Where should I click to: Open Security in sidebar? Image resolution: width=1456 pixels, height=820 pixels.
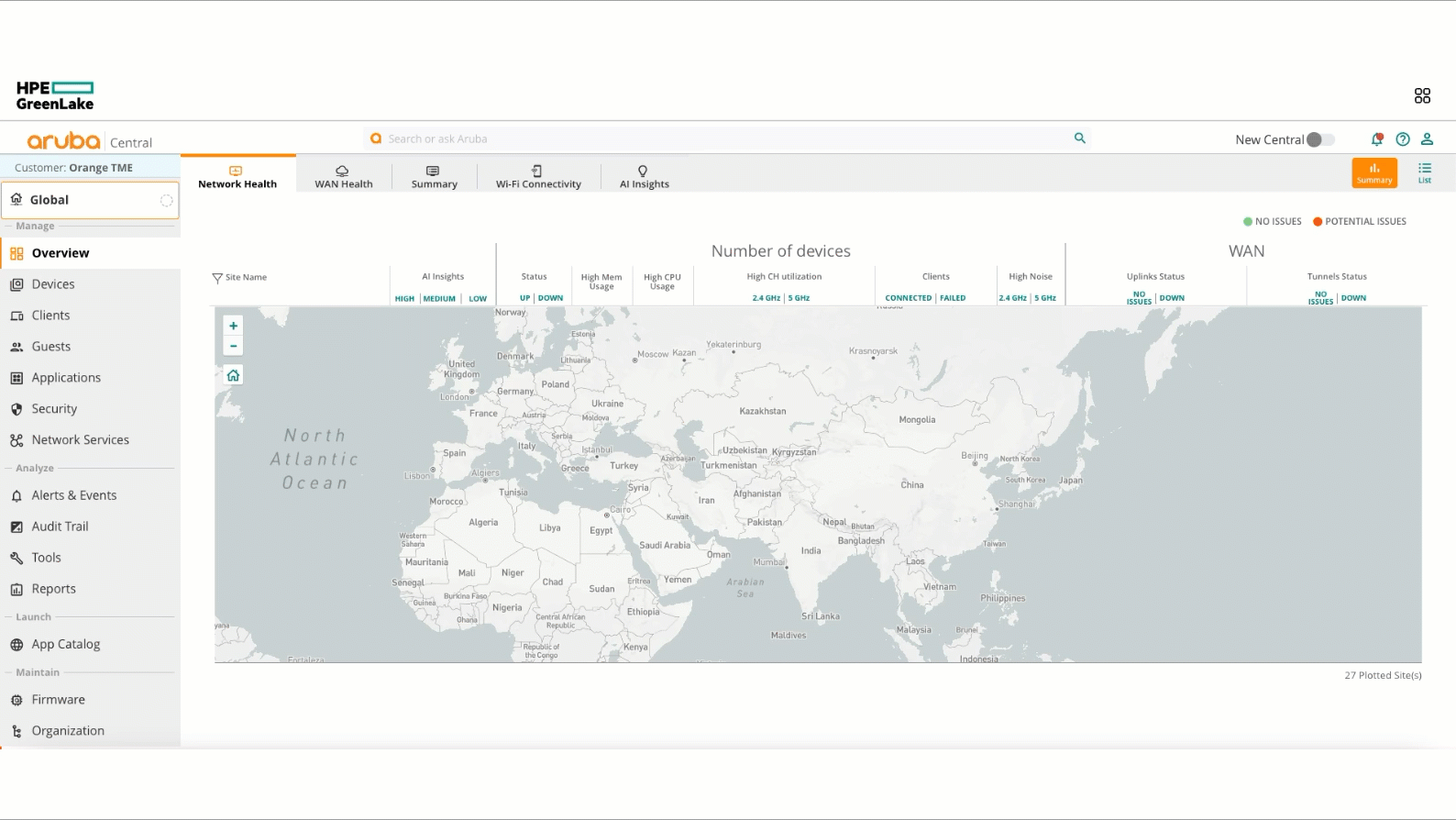click(90, 409)
